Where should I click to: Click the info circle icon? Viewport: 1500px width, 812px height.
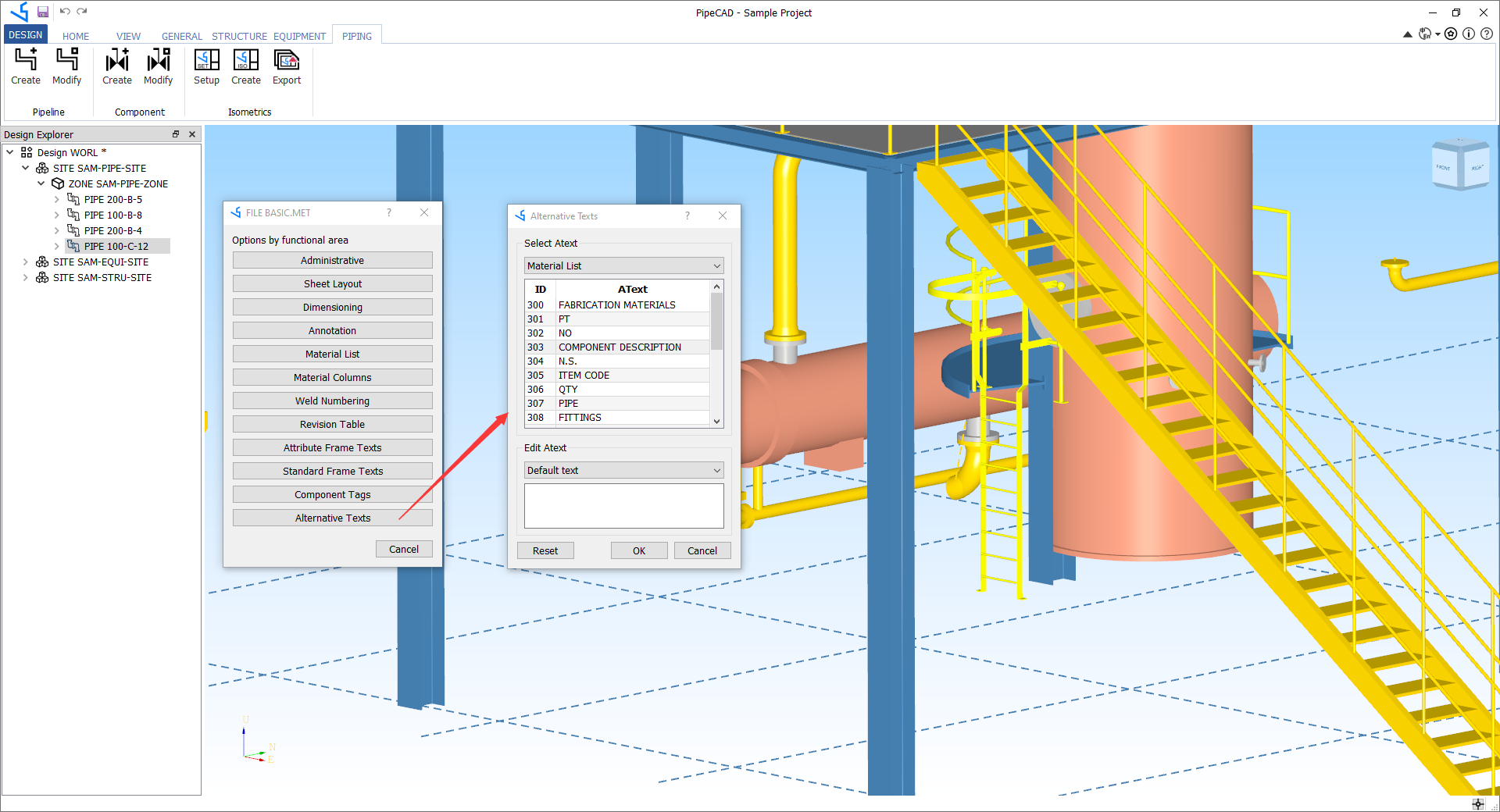pyautogui.click(x=1469, y=34)
